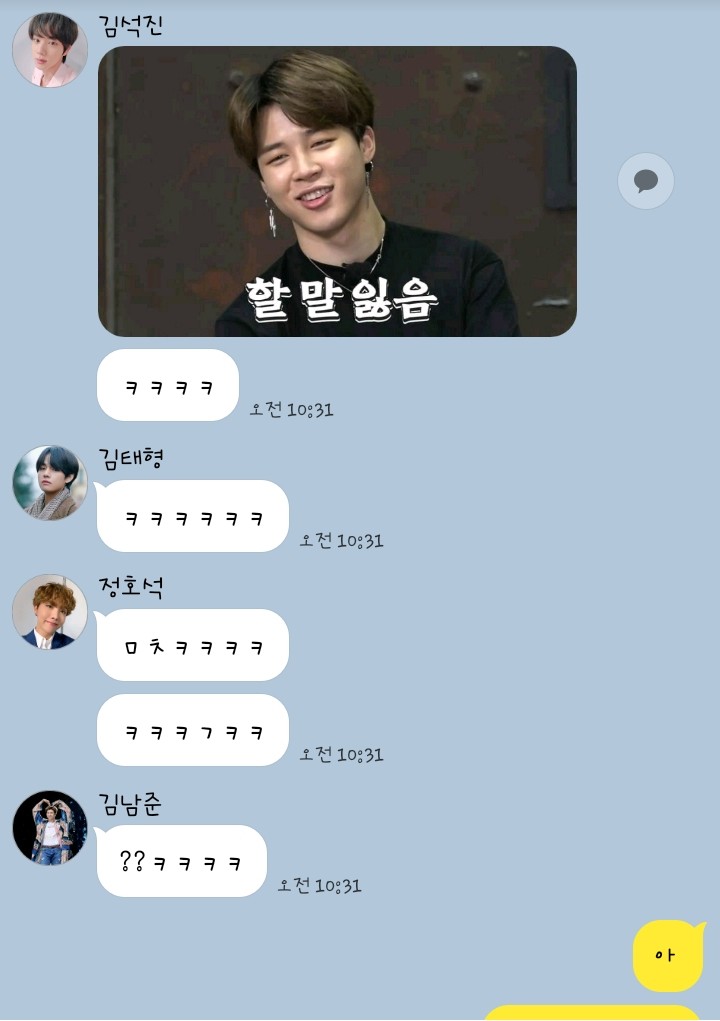Tap 김태형's ㅋㅋㅋㅋㅋㅋ message bubble

pos(193,516)
